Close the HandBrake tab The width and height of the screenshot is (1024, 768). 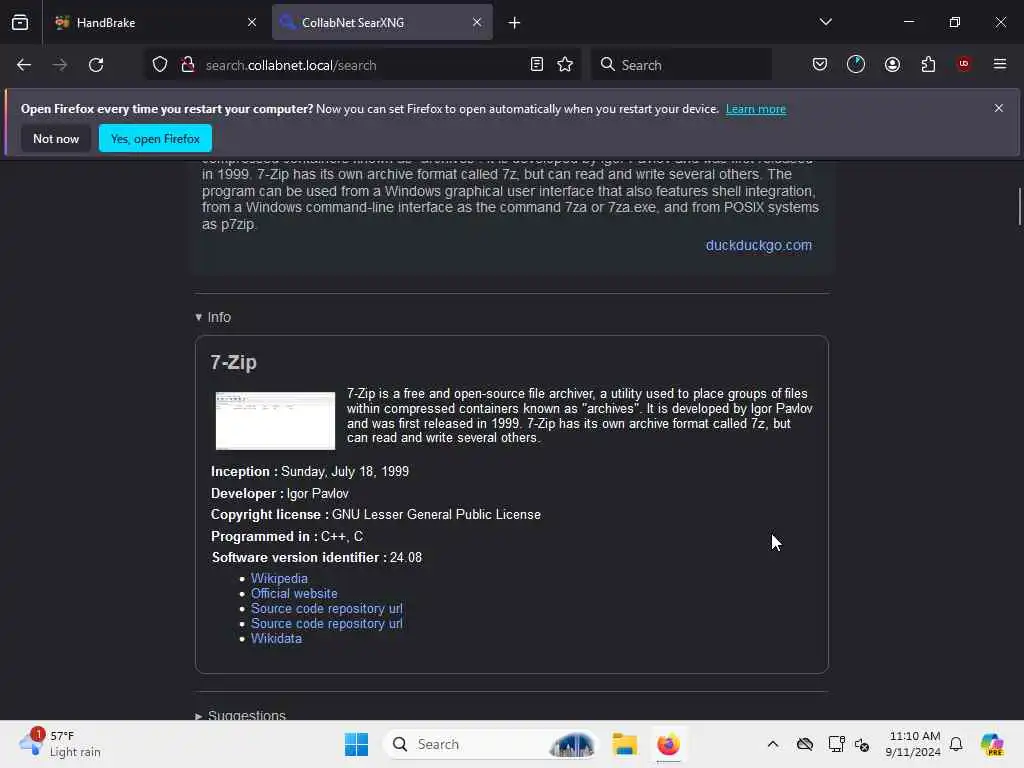pyautogui.click(x=252, y=22)
